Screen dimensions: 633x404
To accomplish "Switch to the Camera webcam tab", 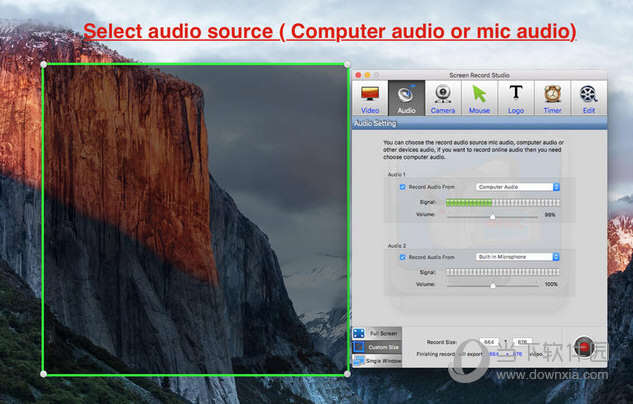I will (x=443, y=98).
